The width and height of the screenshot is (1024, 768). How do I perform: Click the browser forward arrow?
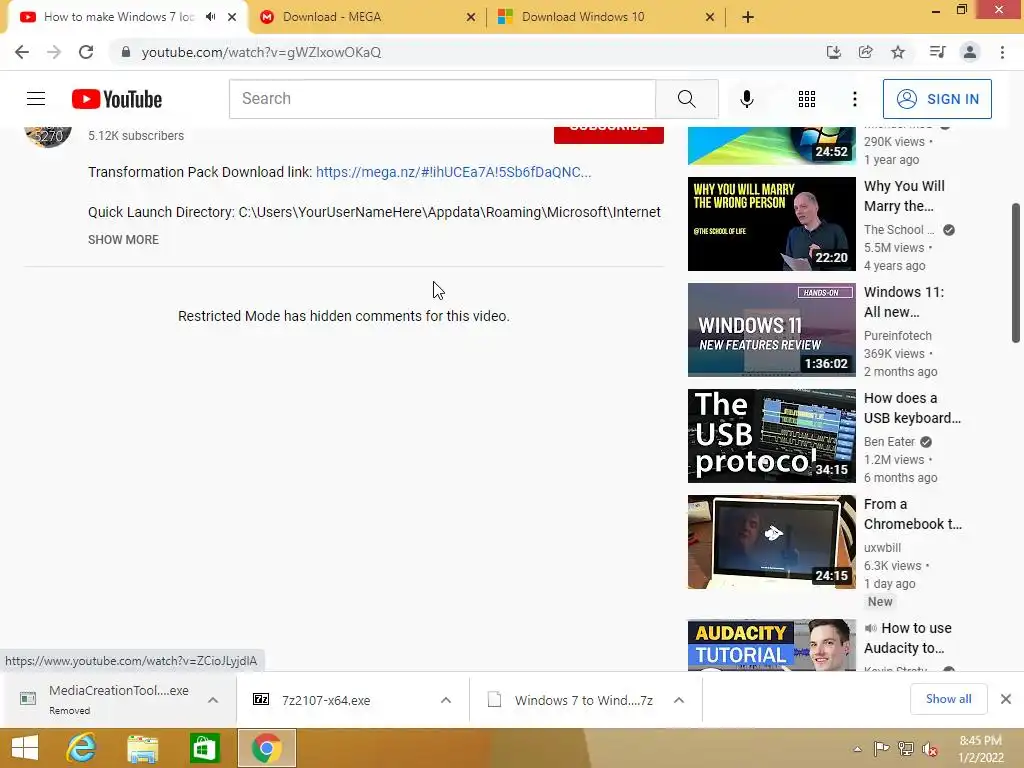click(54, 52)
